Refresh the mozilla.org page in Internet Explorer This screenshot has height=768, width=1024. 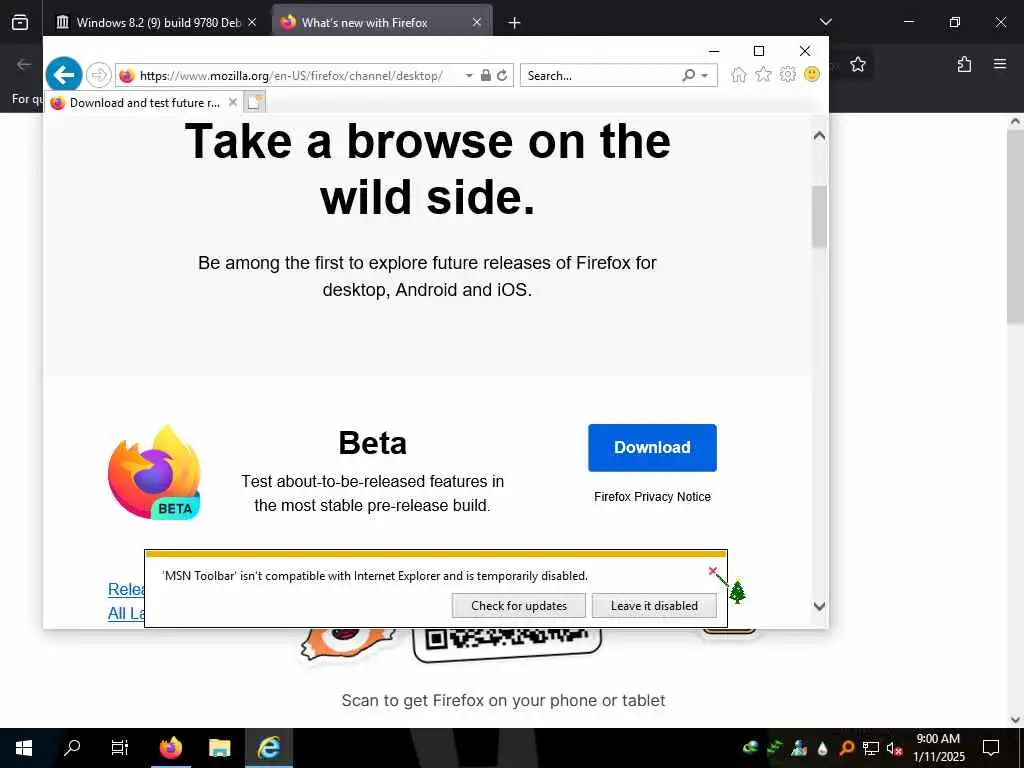pyautogui.click(x=502, y=75)
